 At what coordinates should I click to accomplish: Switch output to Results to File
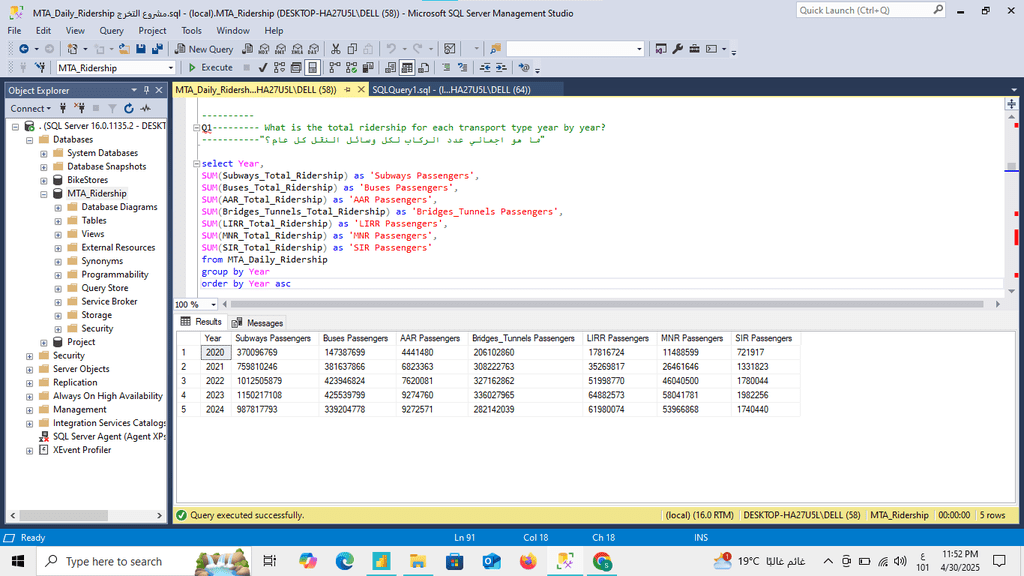[424, 68]
